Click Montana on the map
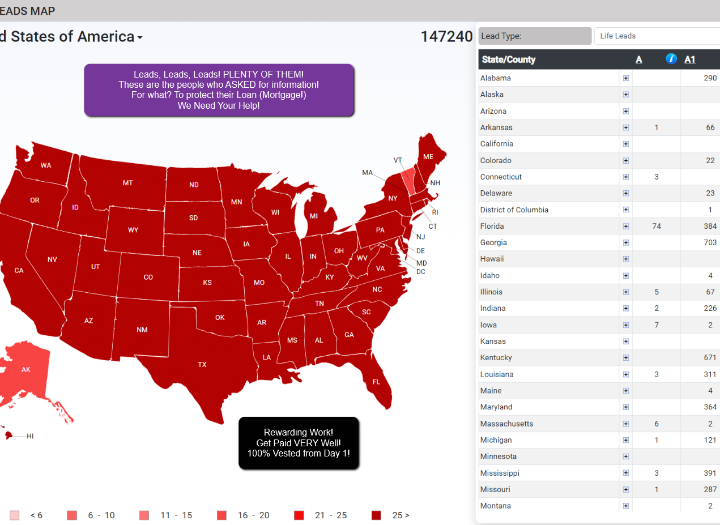This screenshot has width=720, height=525. pyautogui.click(x=127, y=183)
